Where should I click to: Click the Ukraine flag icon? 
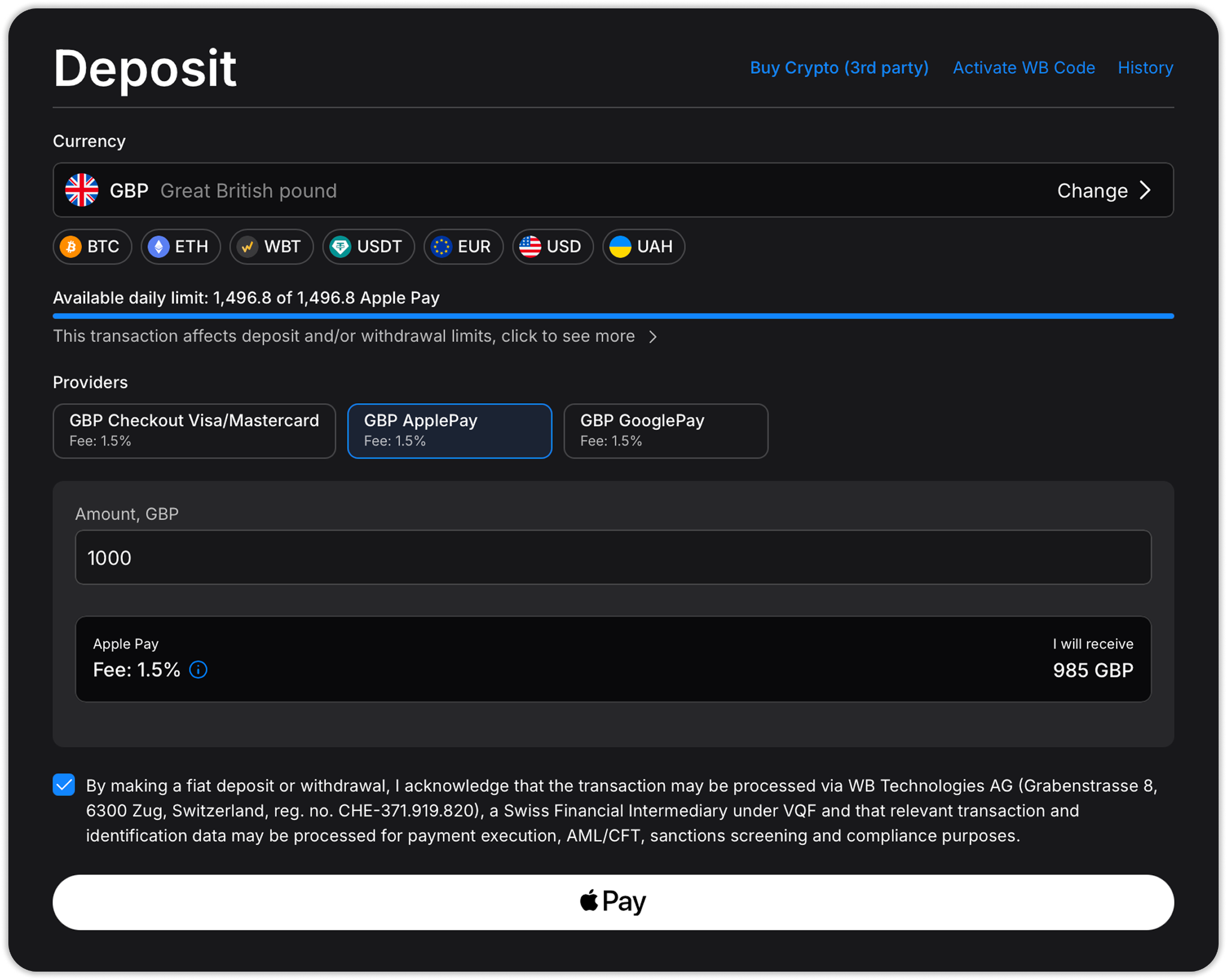coord(620,247)
